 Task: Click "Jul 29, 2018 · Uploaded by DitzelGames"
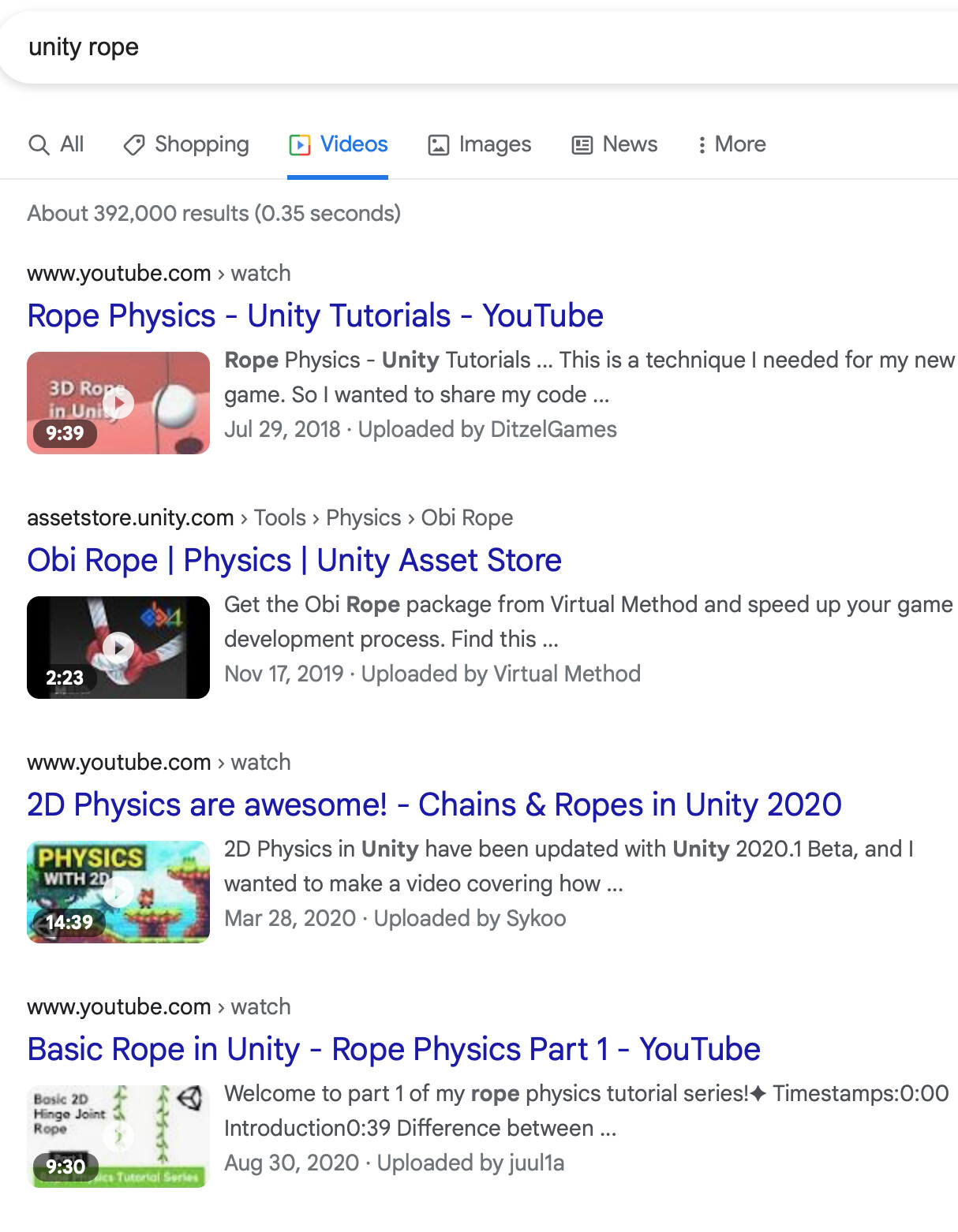[x=421, y=429]
